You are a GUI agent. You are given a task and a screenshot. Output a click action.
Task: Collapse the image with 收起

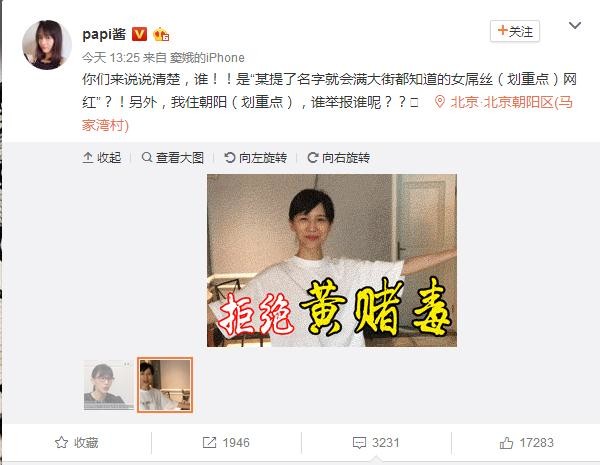102,157
